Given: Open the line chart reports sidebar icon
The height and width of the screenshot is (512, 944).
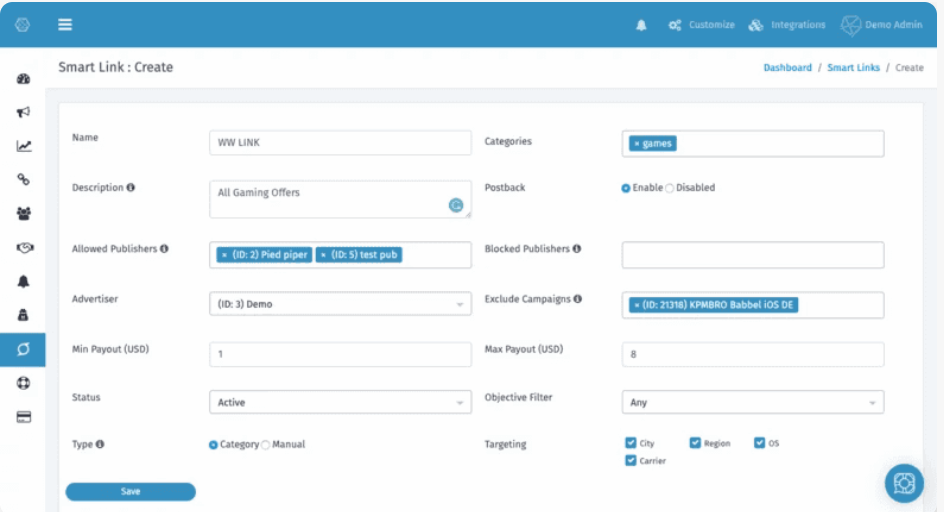Looking at the screenshot, I should tap(23, 146).
